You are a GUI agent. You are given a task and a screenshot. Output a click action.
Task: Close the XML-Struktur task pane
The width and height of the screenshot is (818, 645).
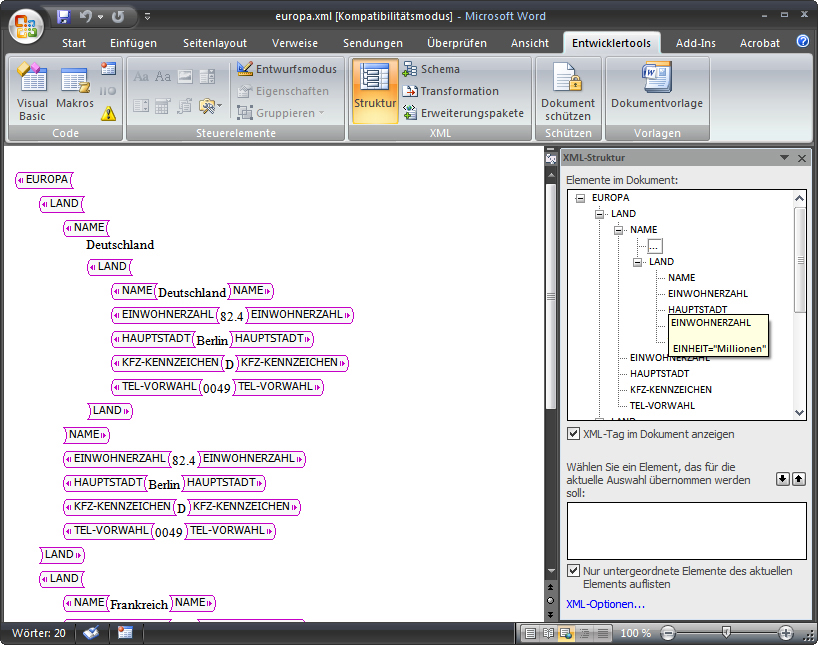[802, 158]
